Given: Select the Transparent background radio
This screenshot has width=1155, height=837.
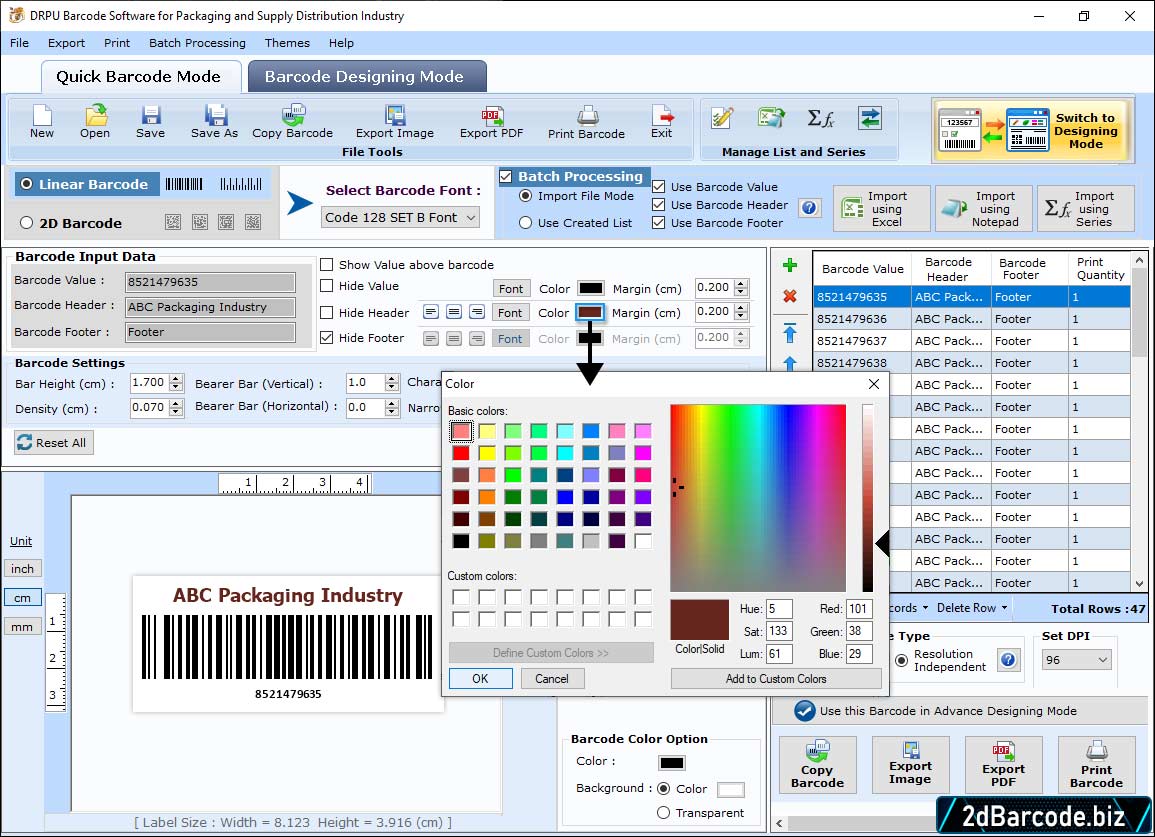Looking at the screenshot, I should point(663,813).
